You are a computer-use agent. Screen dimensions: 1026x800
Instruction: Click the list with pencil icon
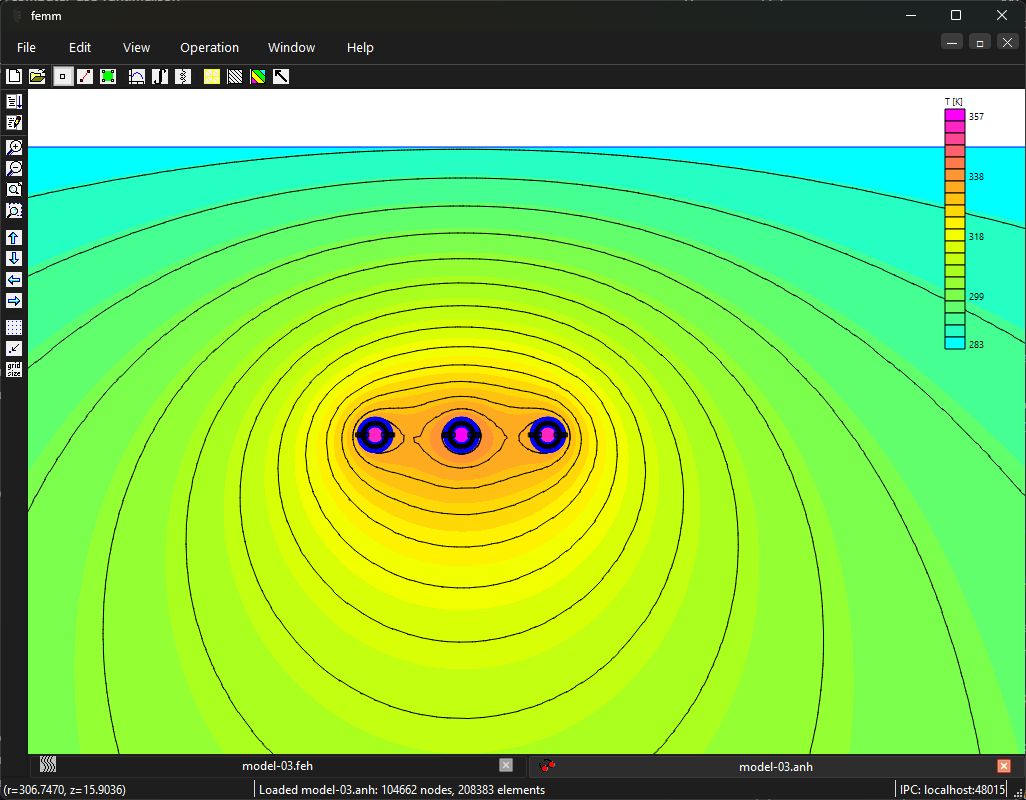coord(14,122)
